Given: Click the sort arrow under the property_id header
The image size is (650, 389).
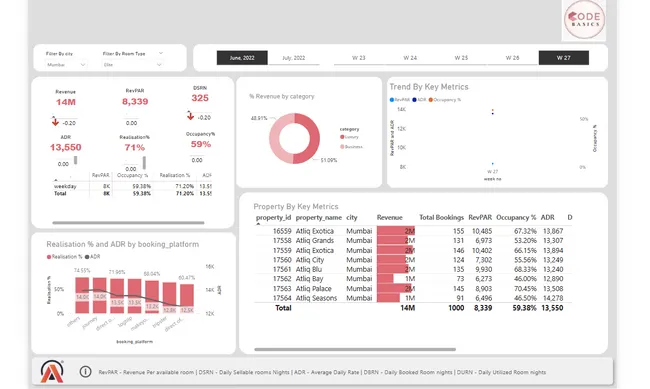Looking at the screenshot, I should pyautogui.click(x=258, y=224).
